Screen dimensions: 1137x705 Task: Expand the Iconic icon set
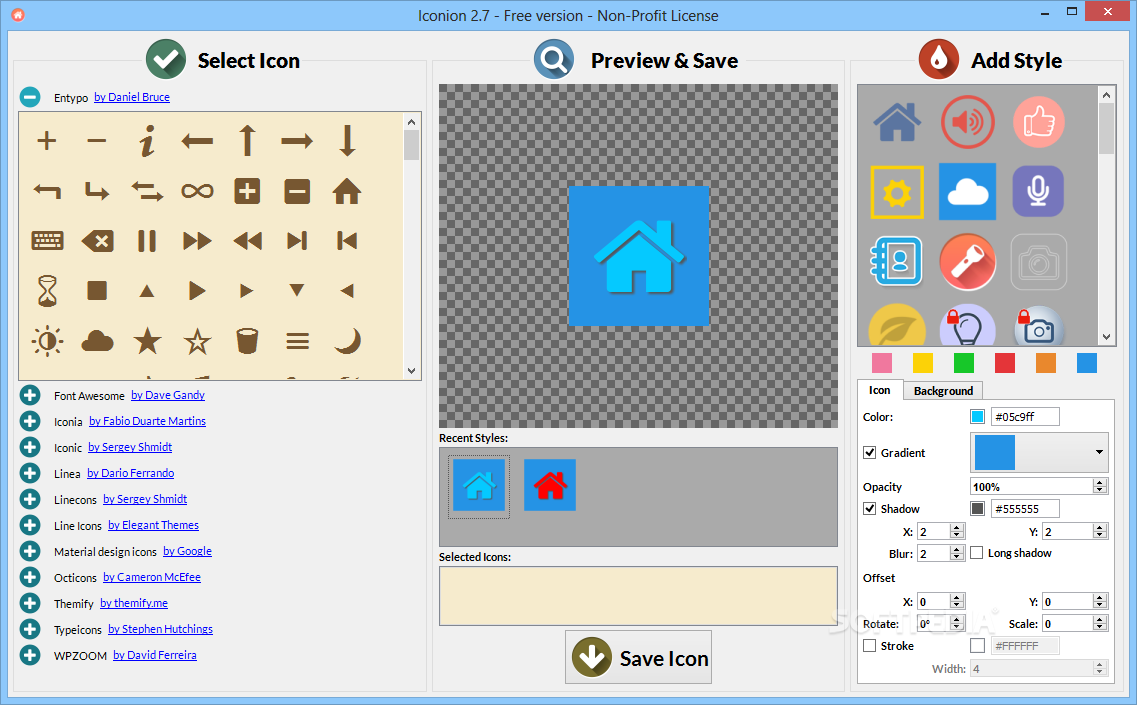click(30, 448)
